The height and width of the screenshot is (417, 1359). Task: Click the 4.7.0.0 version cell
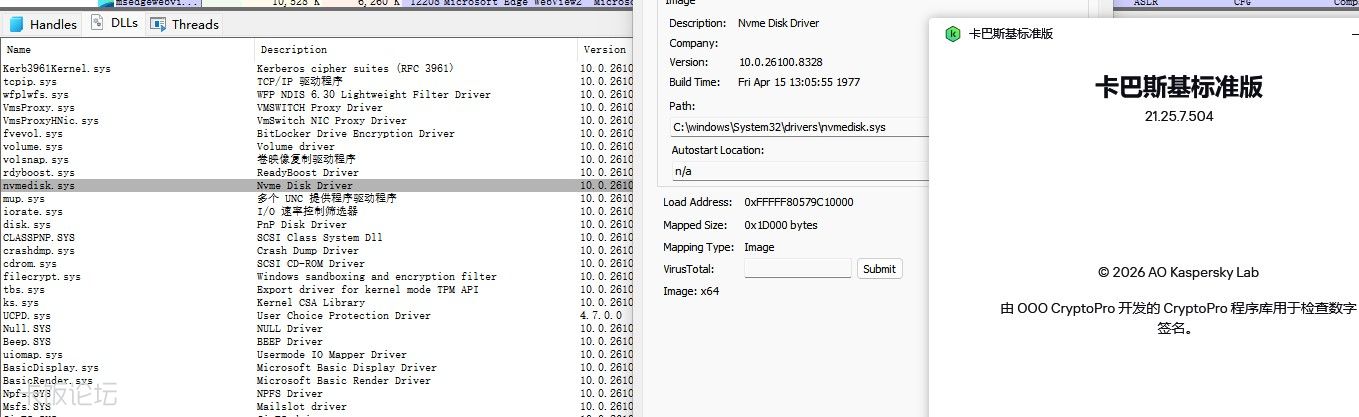(599, 315)
